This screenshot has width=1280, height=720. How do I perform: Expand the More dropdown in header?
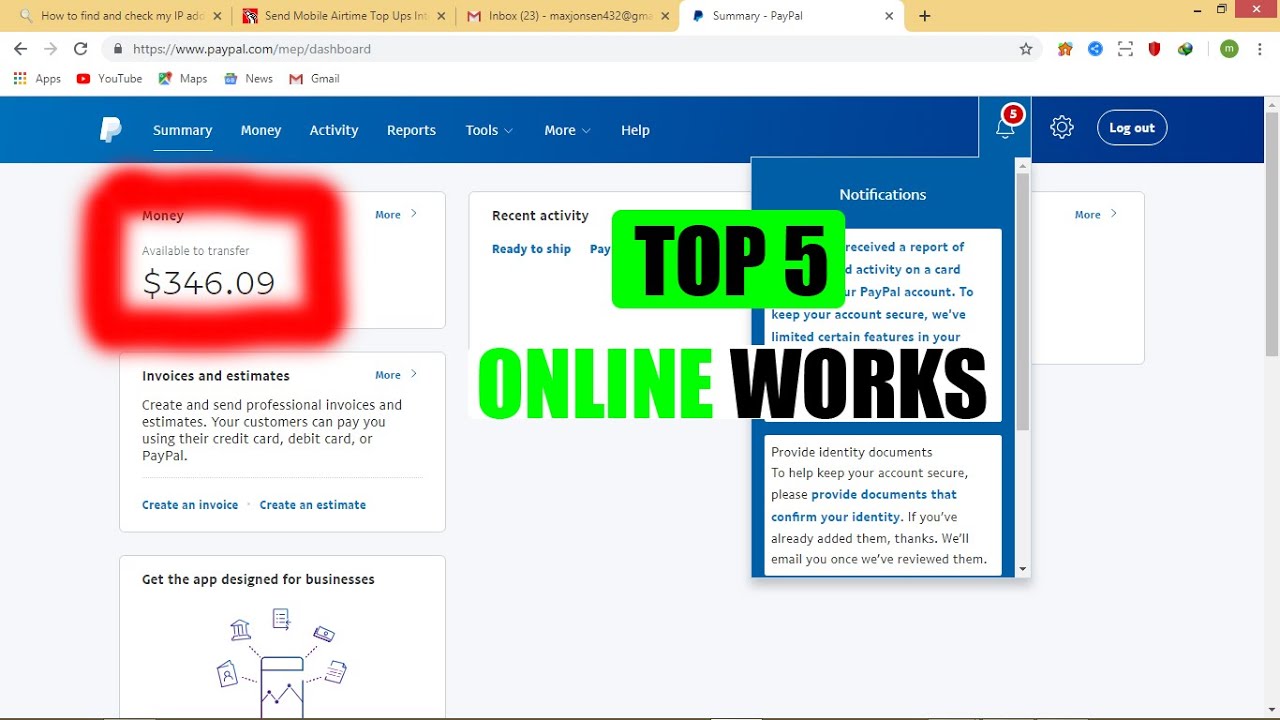coord(567,130)
